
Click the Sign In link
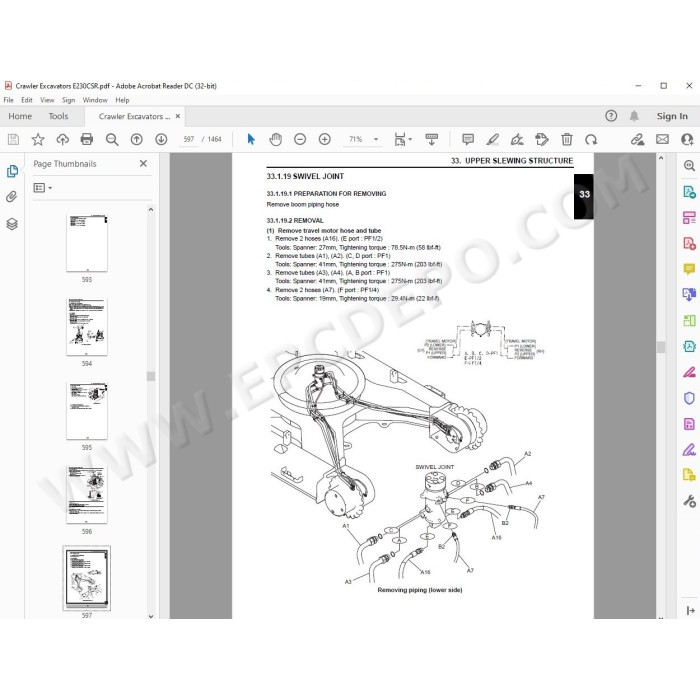(672, 116)
